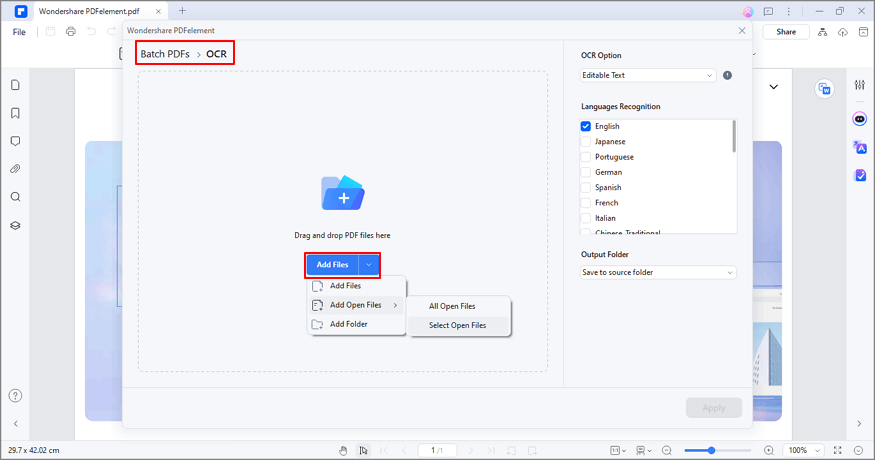
Task: Expand the chevron above the document page
Action: [773, 87]
